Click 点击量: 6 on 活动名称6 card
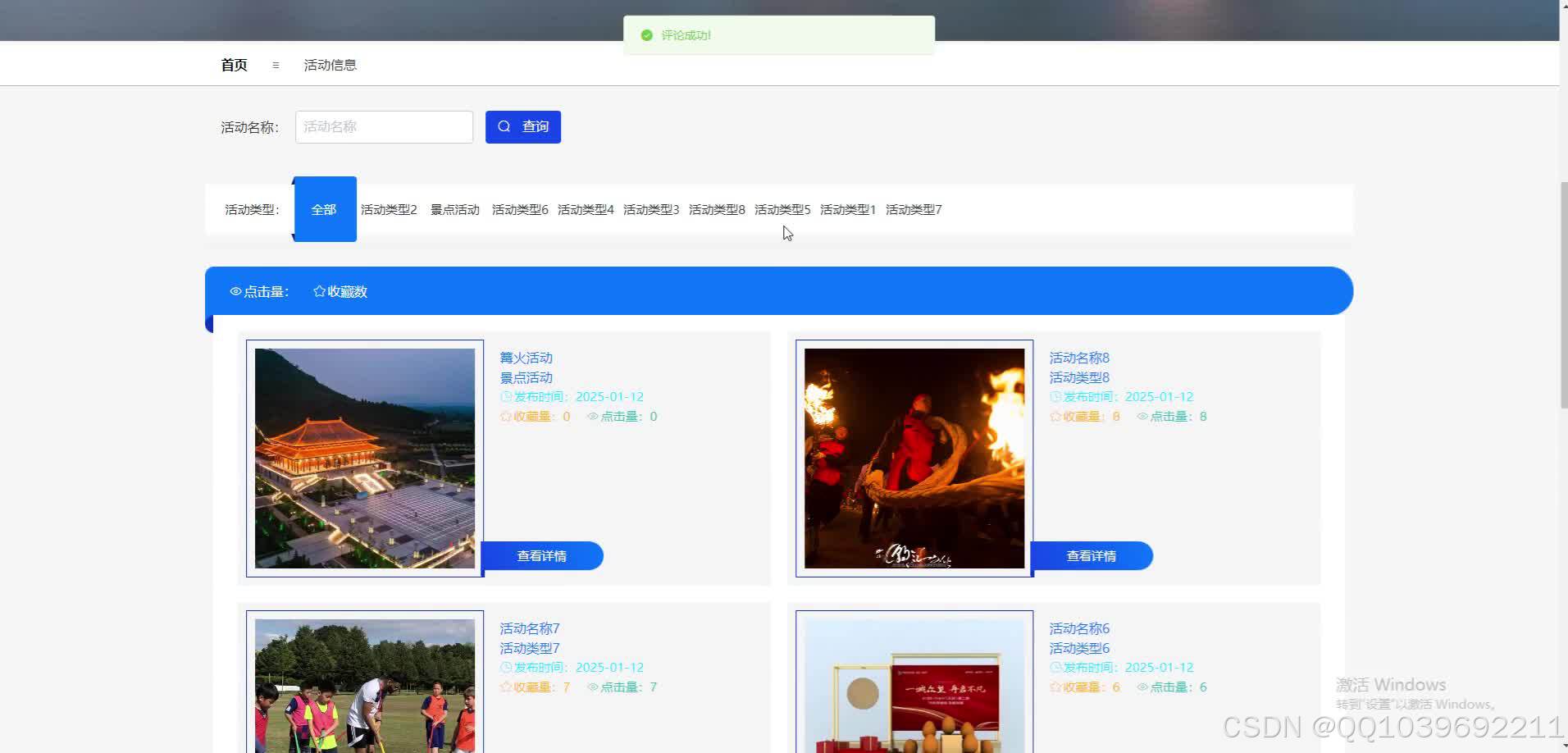Screen dimensions: 1568x753 pos(1172,687)
